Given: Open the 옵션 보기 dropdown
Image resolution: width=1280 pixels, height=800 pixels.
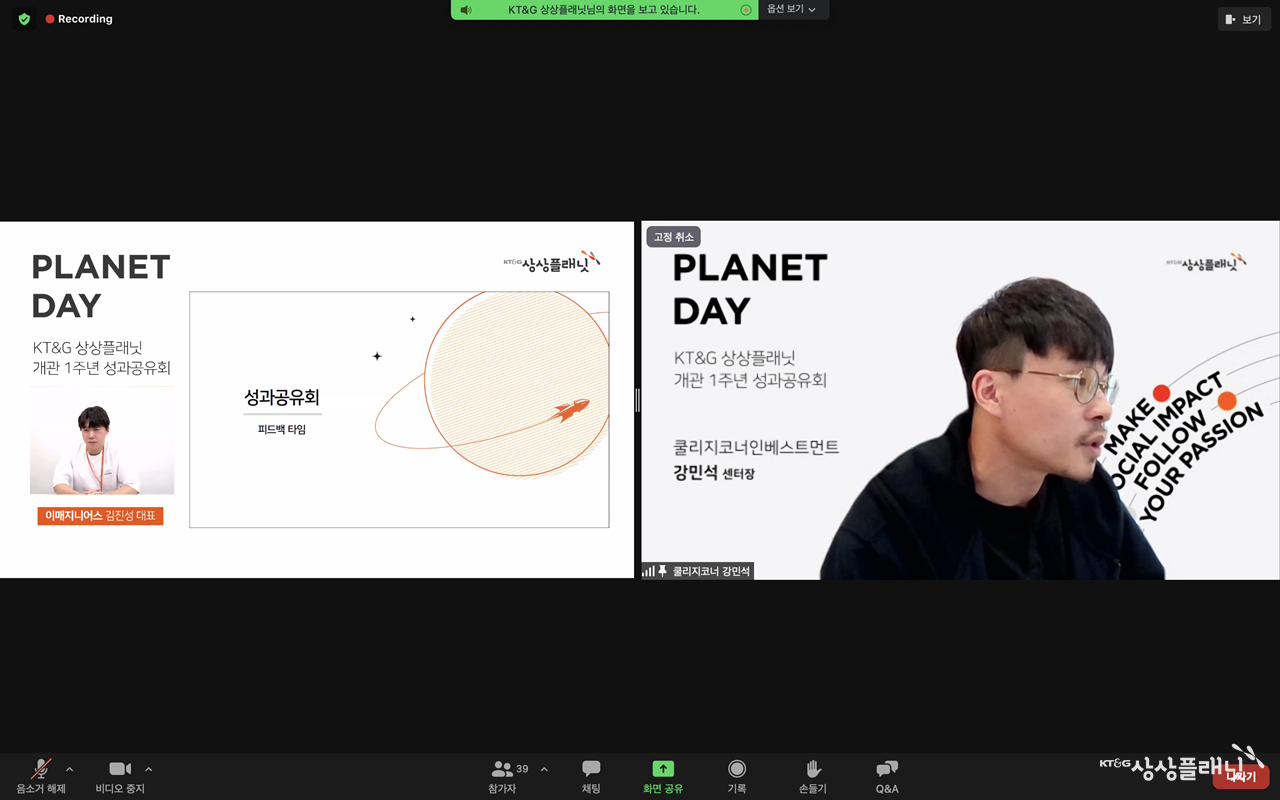Looking at the screenshot, I should (x=792, y=10).
